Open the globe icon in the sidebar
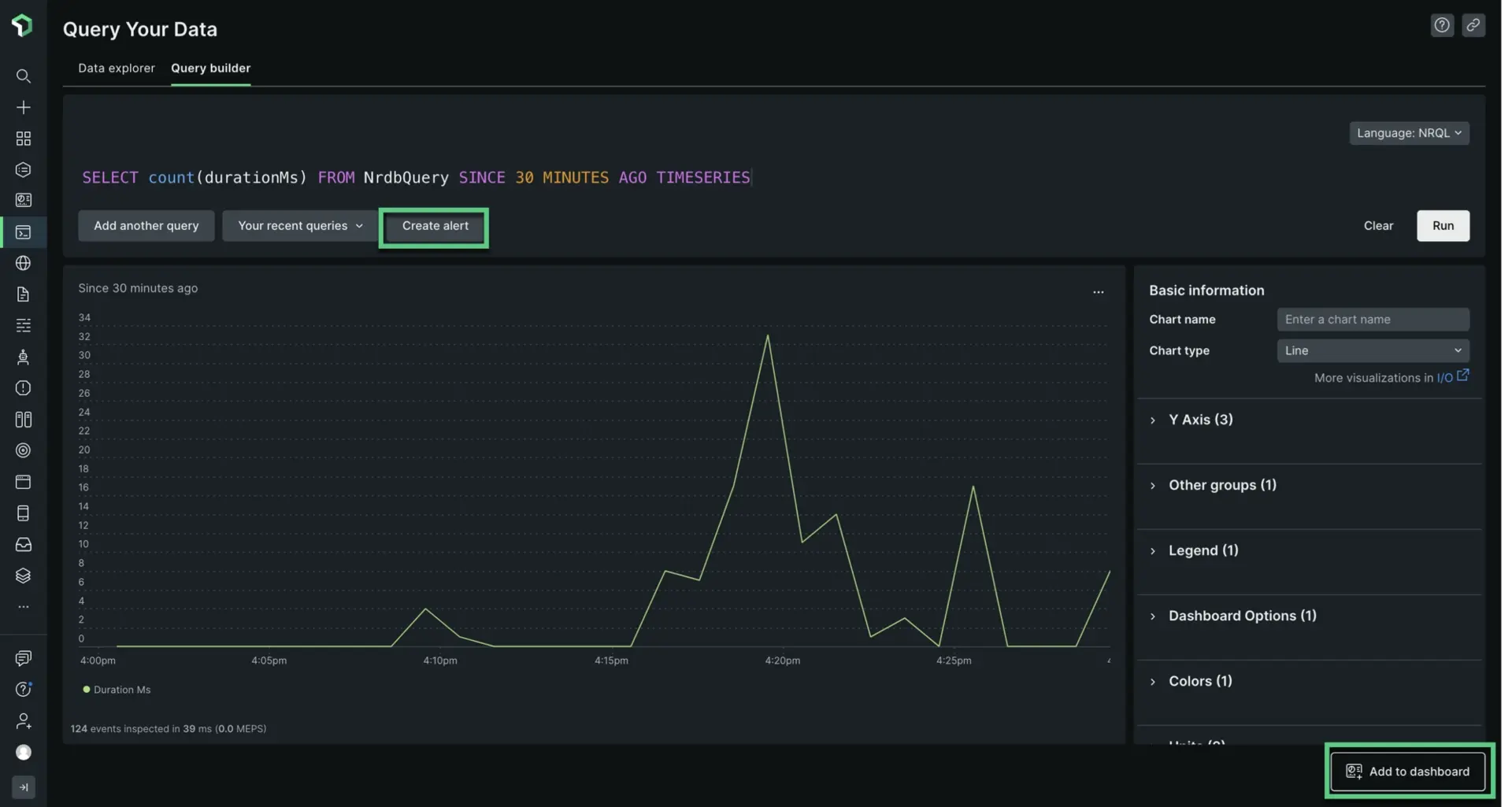This screenshot has width=1512, height=807. click(x=24, y=263)
